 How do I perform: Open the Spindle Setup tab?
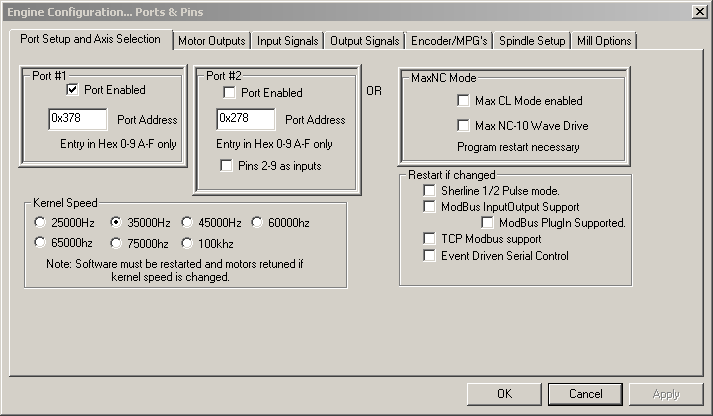[x=531, y=41]
